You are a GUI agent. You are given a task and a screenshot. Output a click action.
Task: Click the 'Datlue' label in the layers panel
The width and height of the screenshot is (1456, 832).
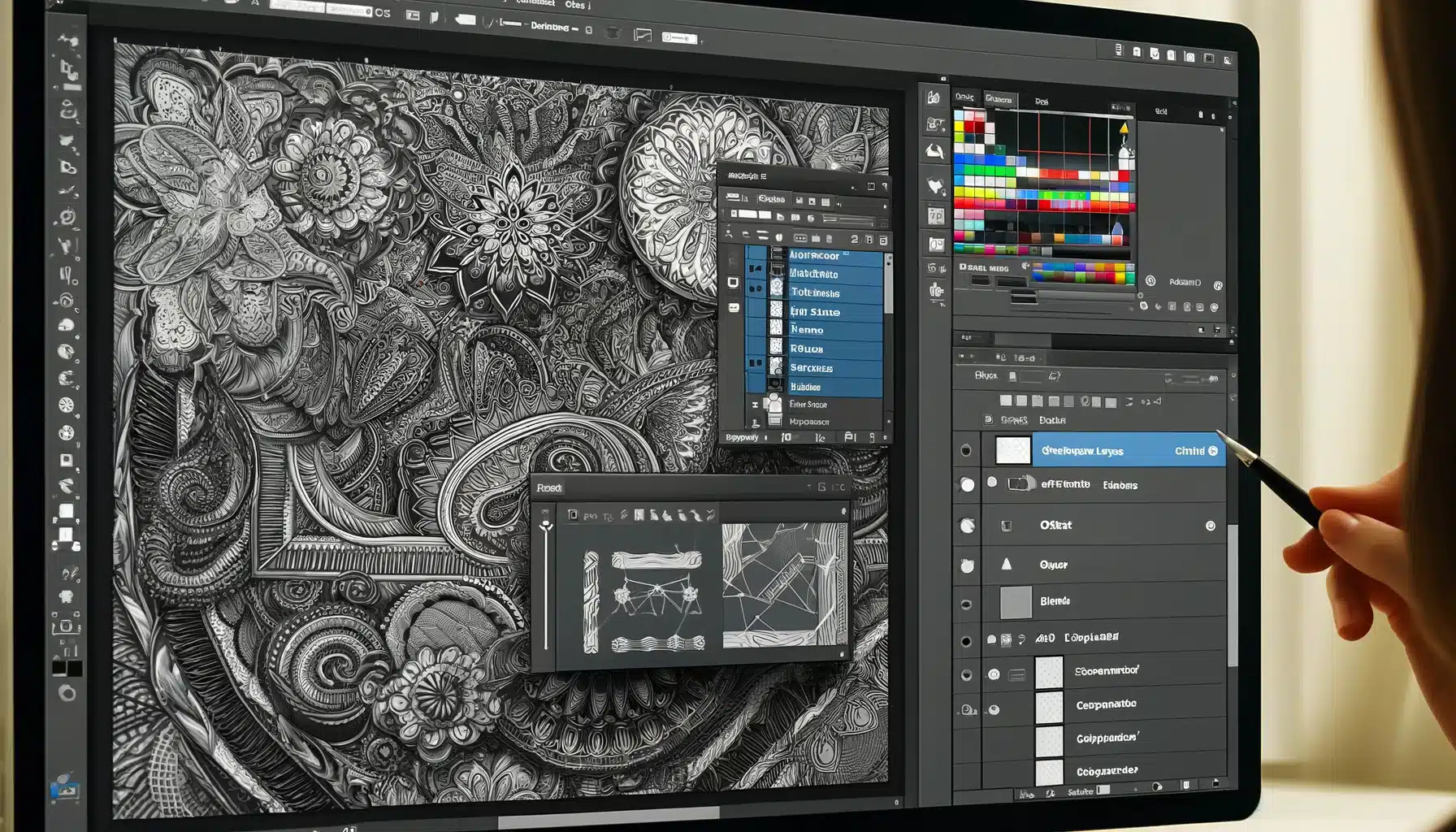point(1052,420)
